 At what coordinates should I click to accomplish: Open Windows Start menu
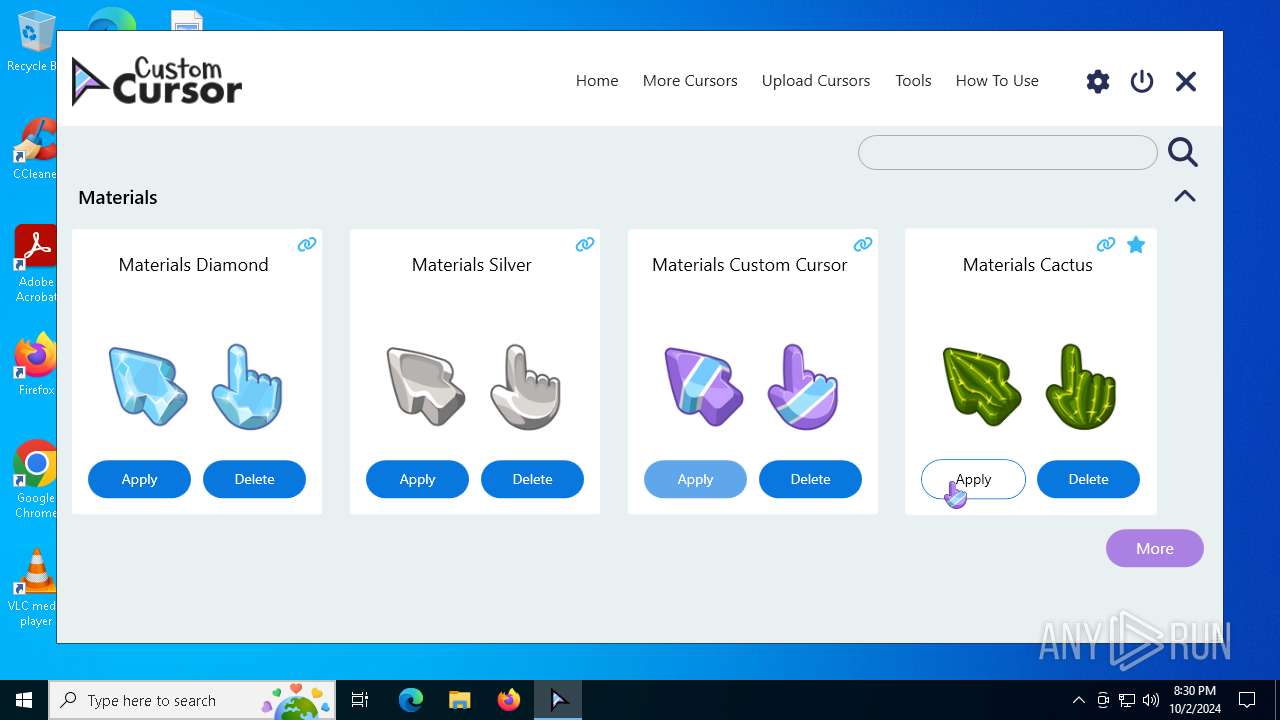[24, 700]
